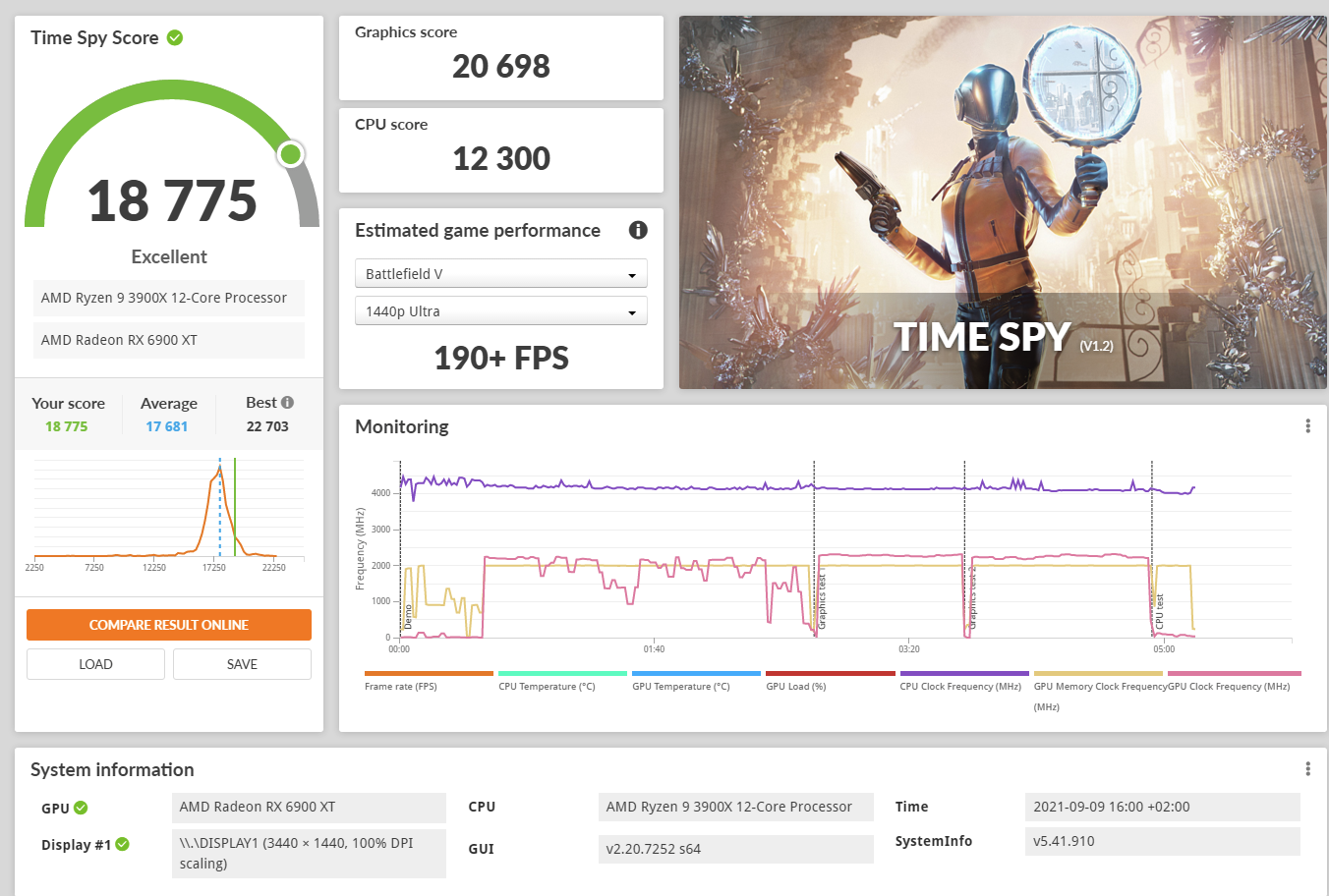
Task: Click the COMPARE RESULT ONLINE button
Action: [169, 625]
